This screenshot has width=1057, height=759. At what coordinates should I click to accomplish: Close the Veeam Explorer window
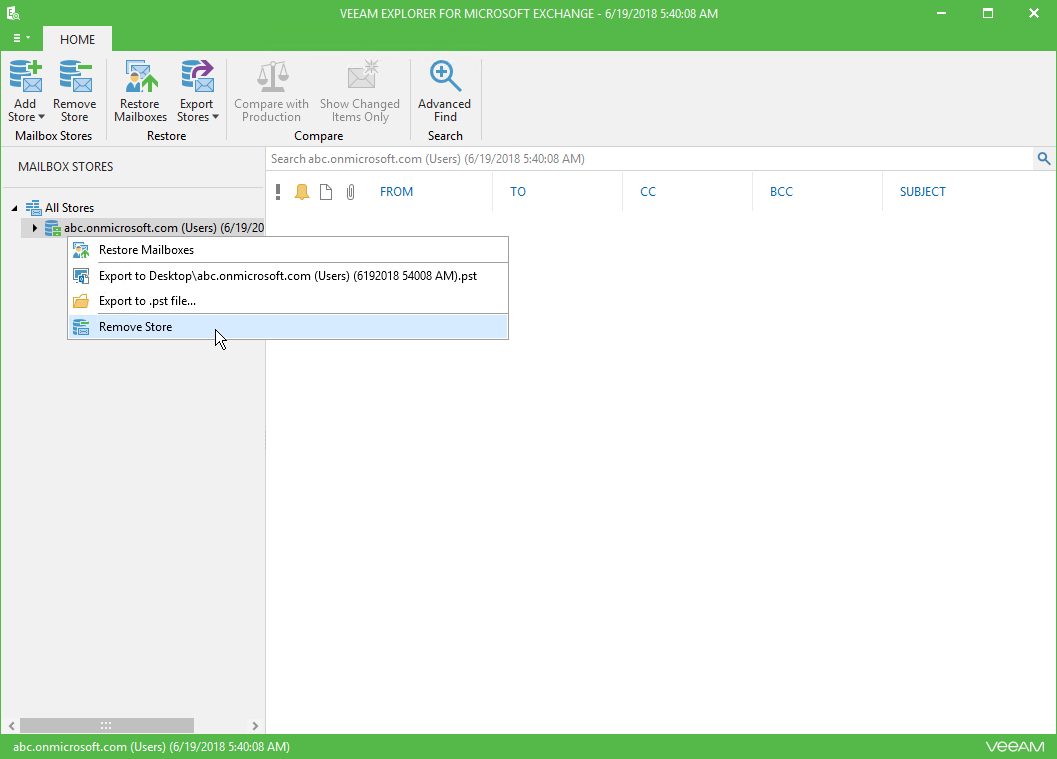(x=1033, y=13)
